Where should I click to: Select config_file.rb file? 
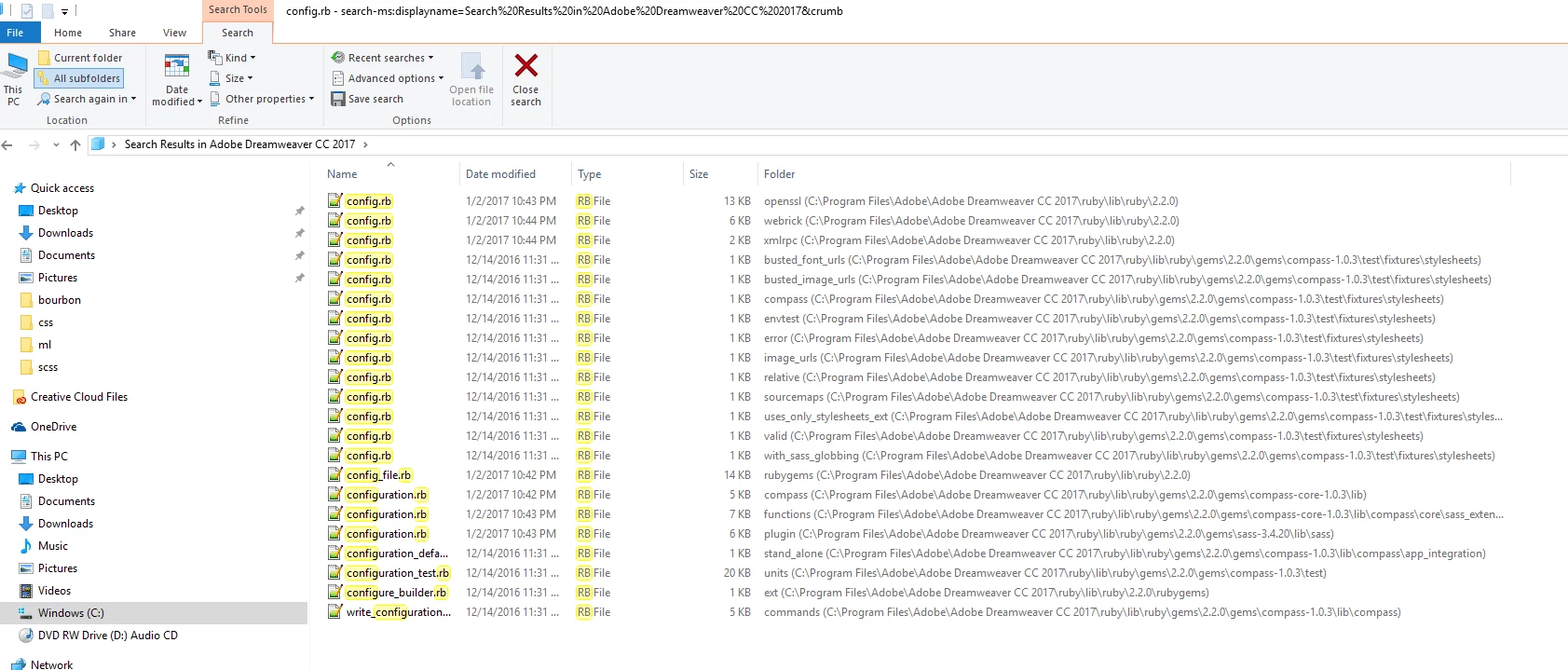pyautogui.click(x=378, y=475)
